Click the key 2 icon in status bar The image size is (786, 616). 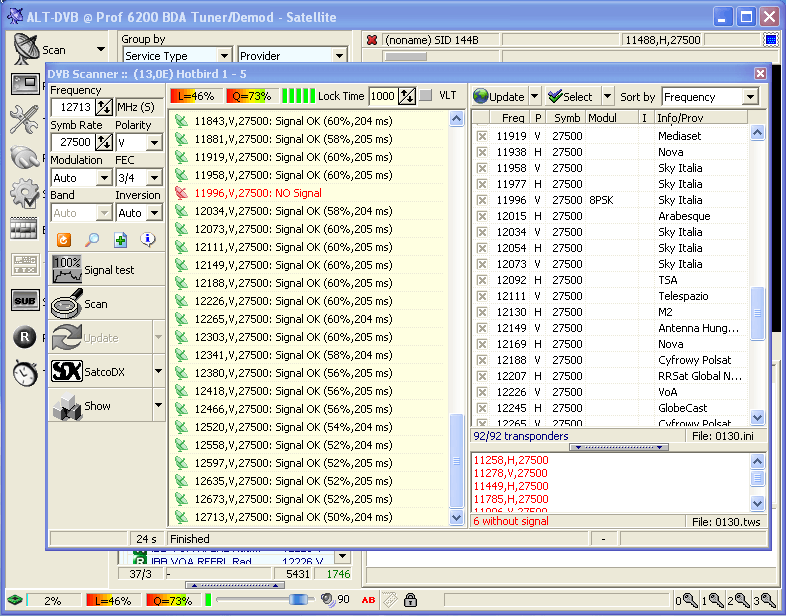tap(741, 600)
